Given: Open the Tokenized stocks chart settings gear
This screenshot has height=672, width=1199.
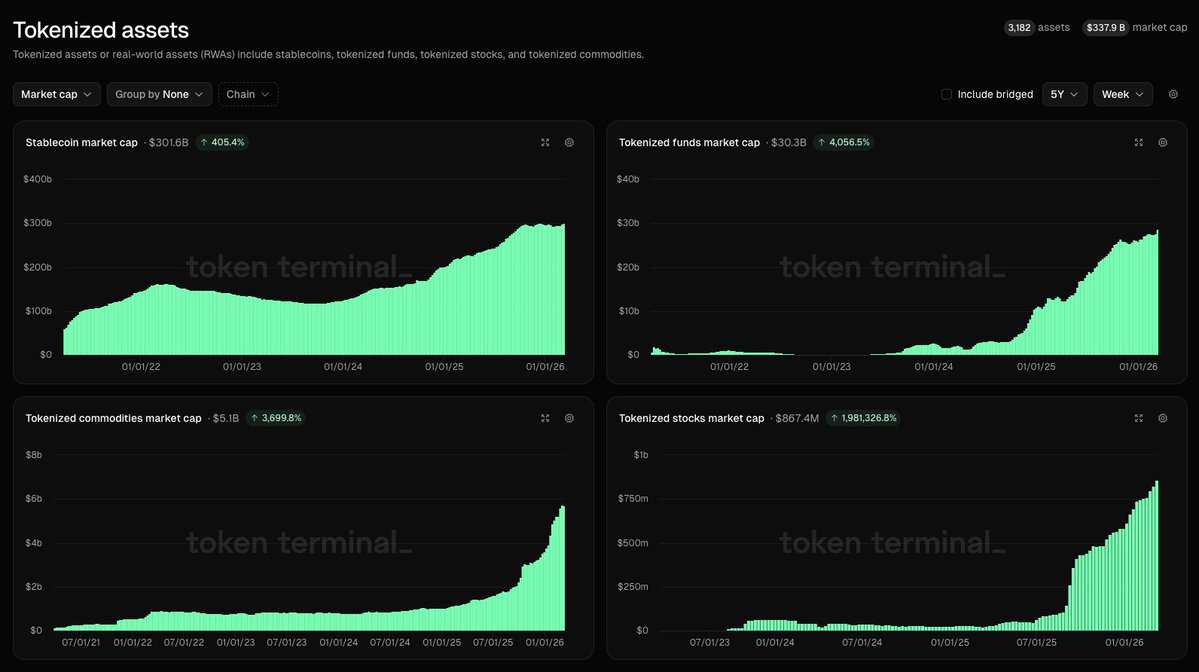Looking at the screenshot, I should (1162, 418).
